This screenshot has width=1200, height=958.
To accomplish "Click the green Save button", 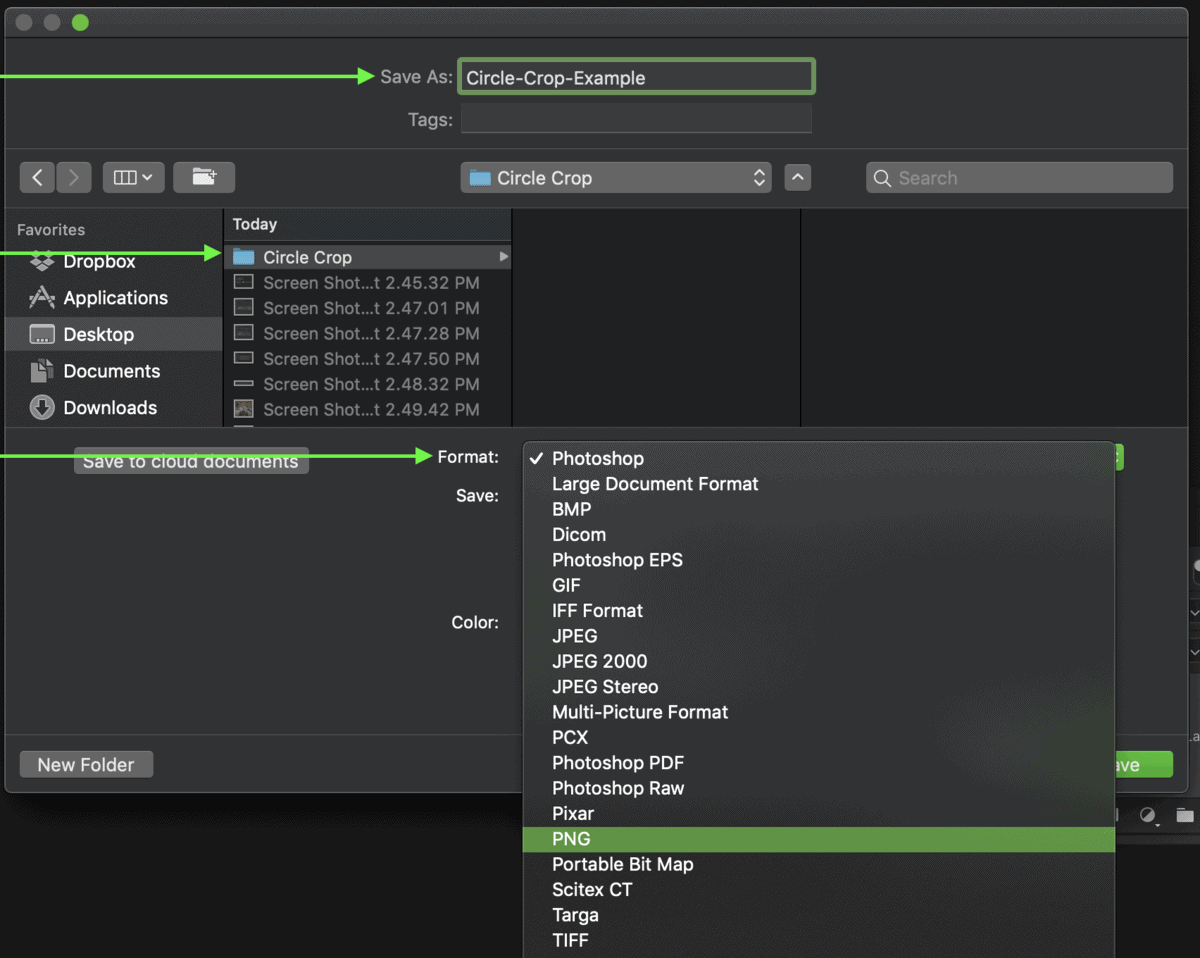I will (x=1143, y=764).
